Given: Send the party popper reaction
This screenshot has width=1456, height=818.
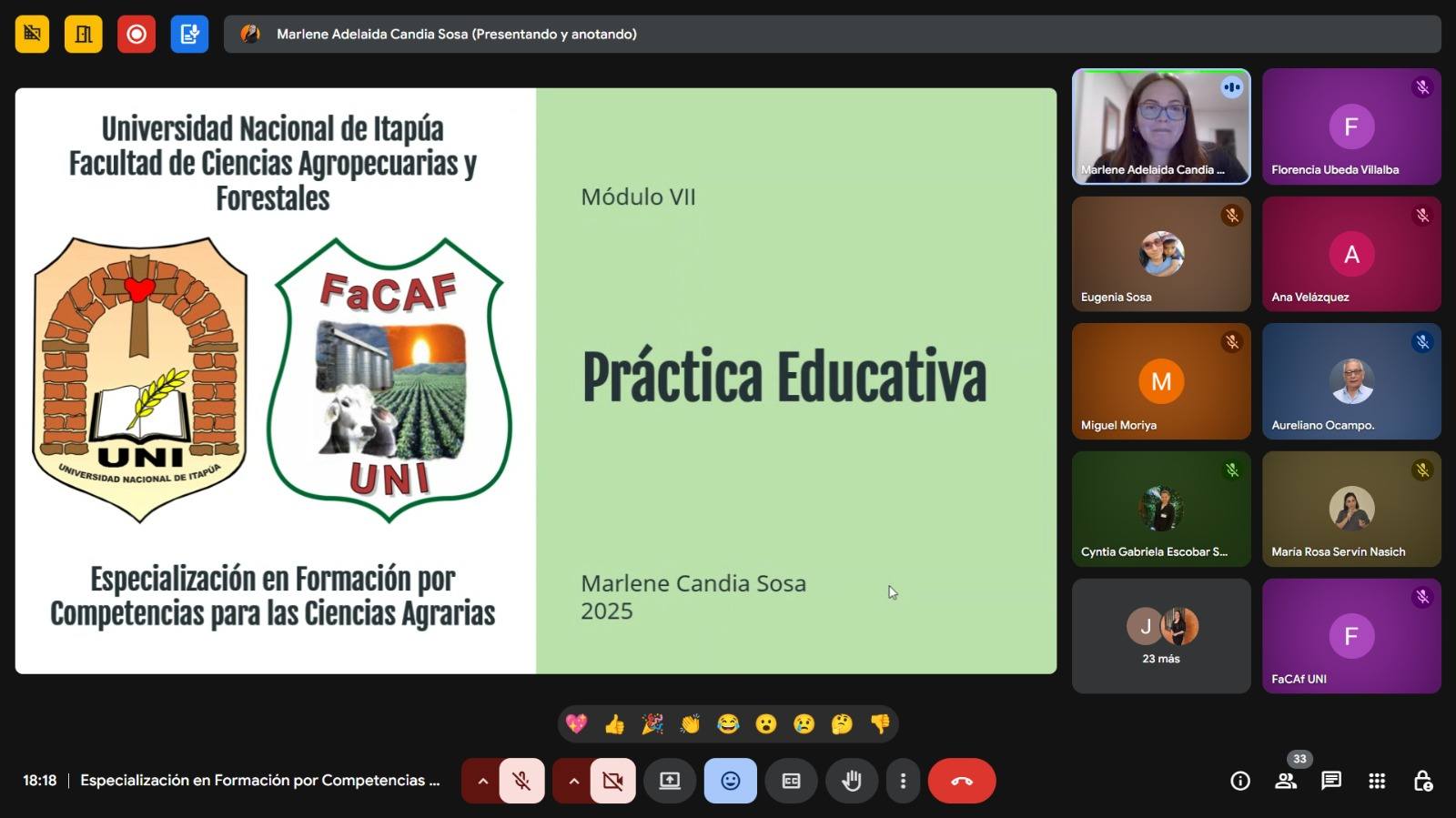Looking at the screenshot, I should coord(652,724).
